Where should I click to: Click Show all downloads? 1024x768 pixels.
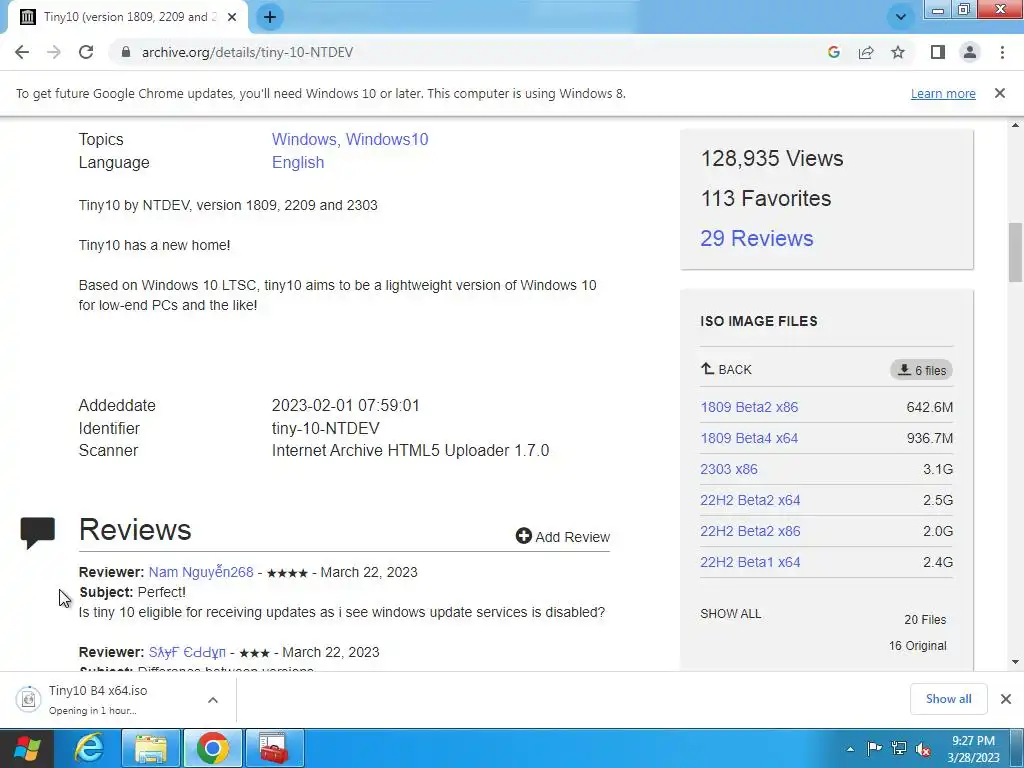point(948,699)
